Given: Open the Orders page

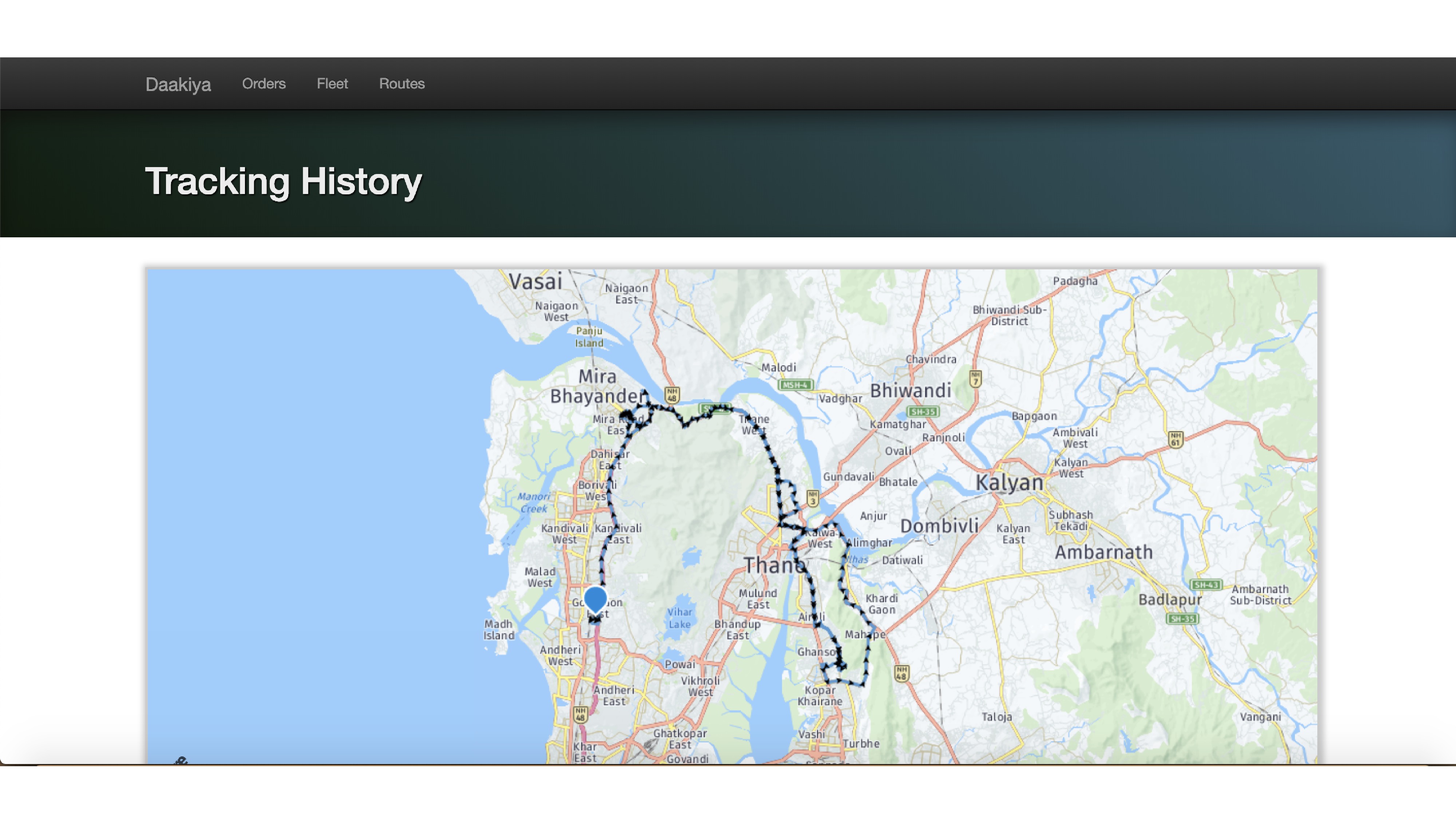Looking at the screenshot, I should point(264,84).
